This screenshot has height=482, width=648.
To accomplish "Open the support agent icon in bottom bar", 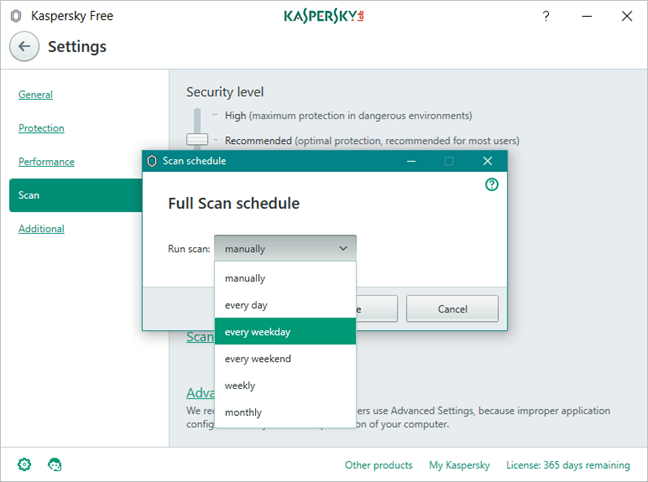I will pos(55,465).
